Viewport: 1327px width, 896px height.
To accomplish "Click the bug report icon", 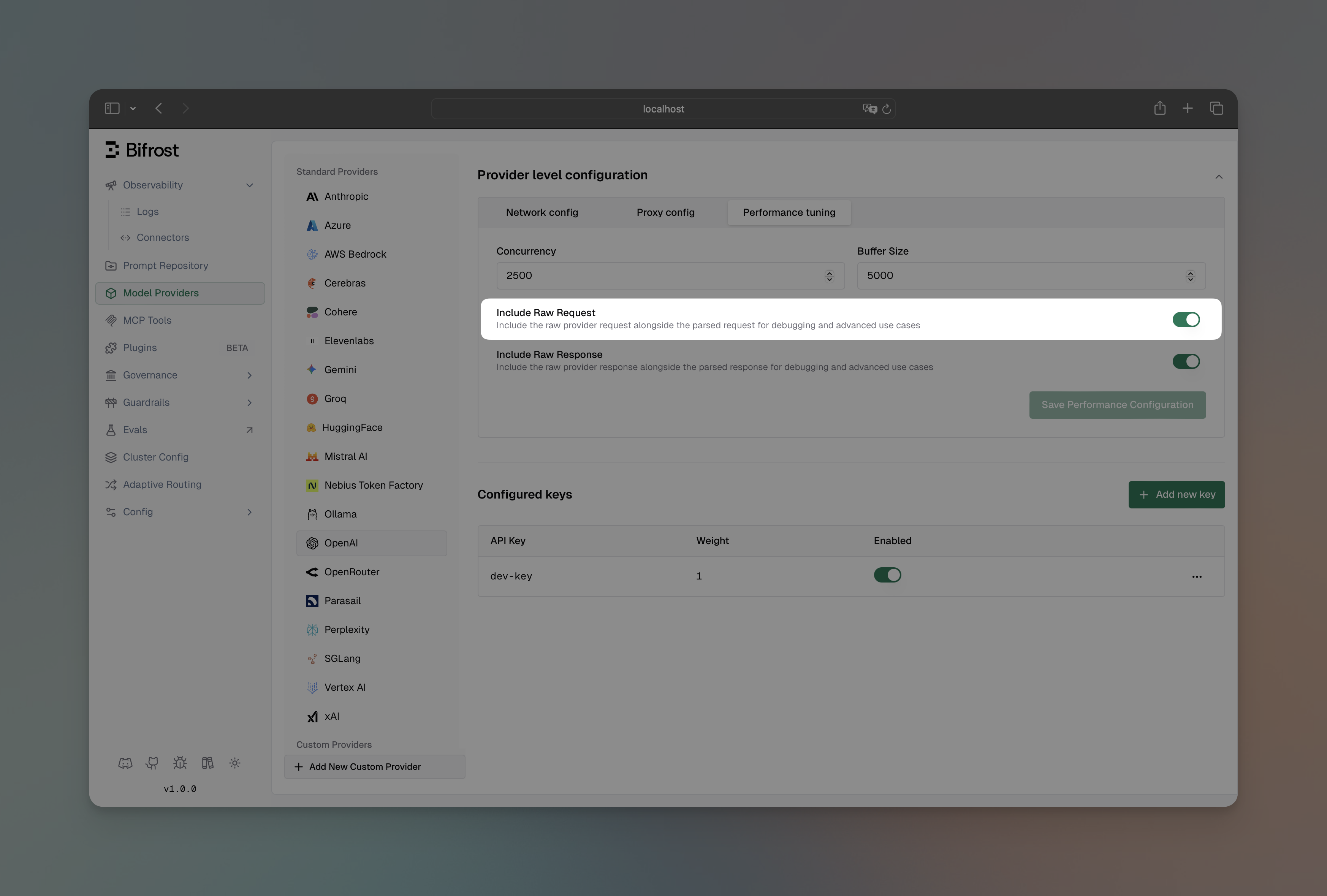I will (x=180, y=762).
